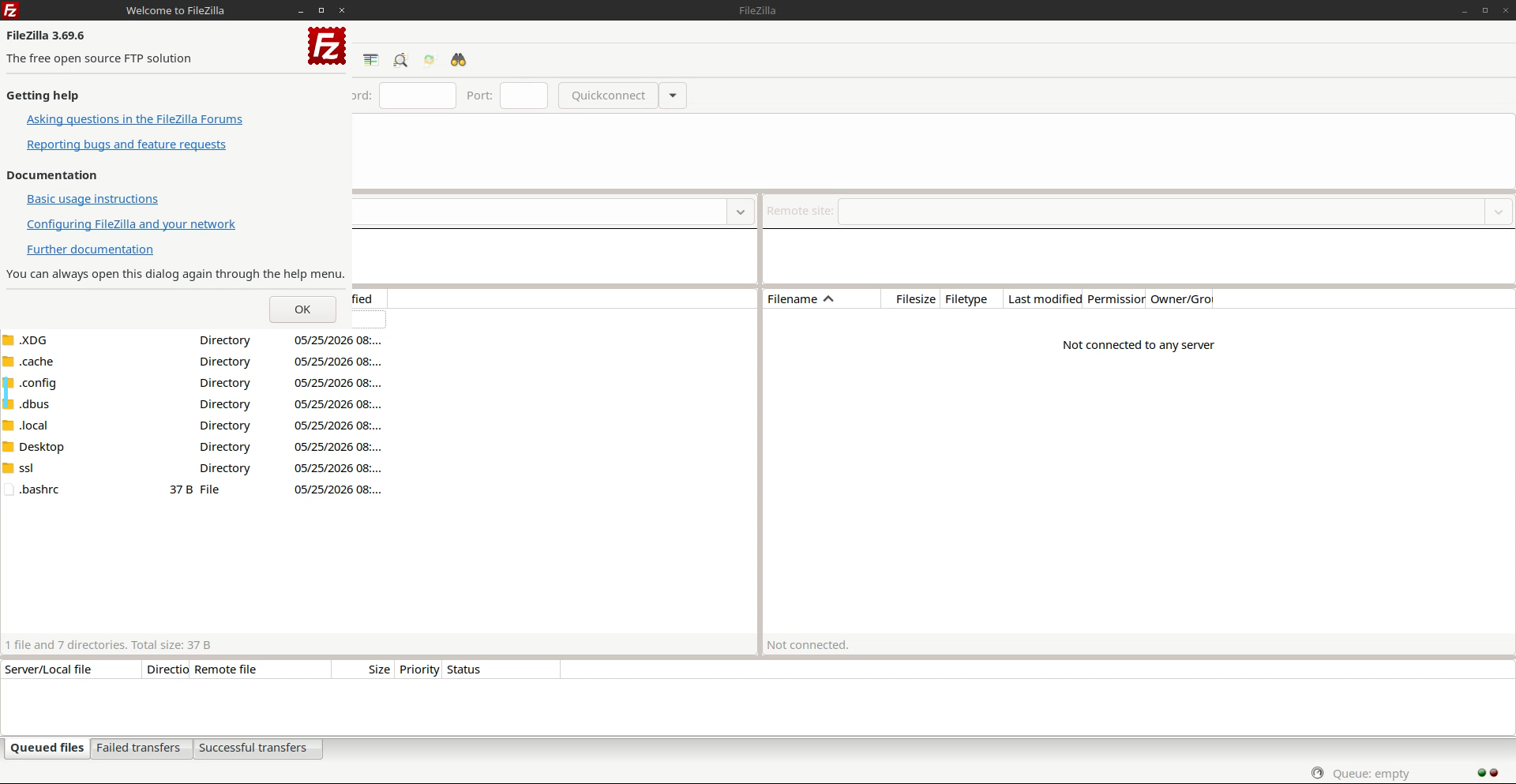Open the directory comparison magnifier icon
Image resolution: width=1516 pixels, height=784 pixels.
400,60
